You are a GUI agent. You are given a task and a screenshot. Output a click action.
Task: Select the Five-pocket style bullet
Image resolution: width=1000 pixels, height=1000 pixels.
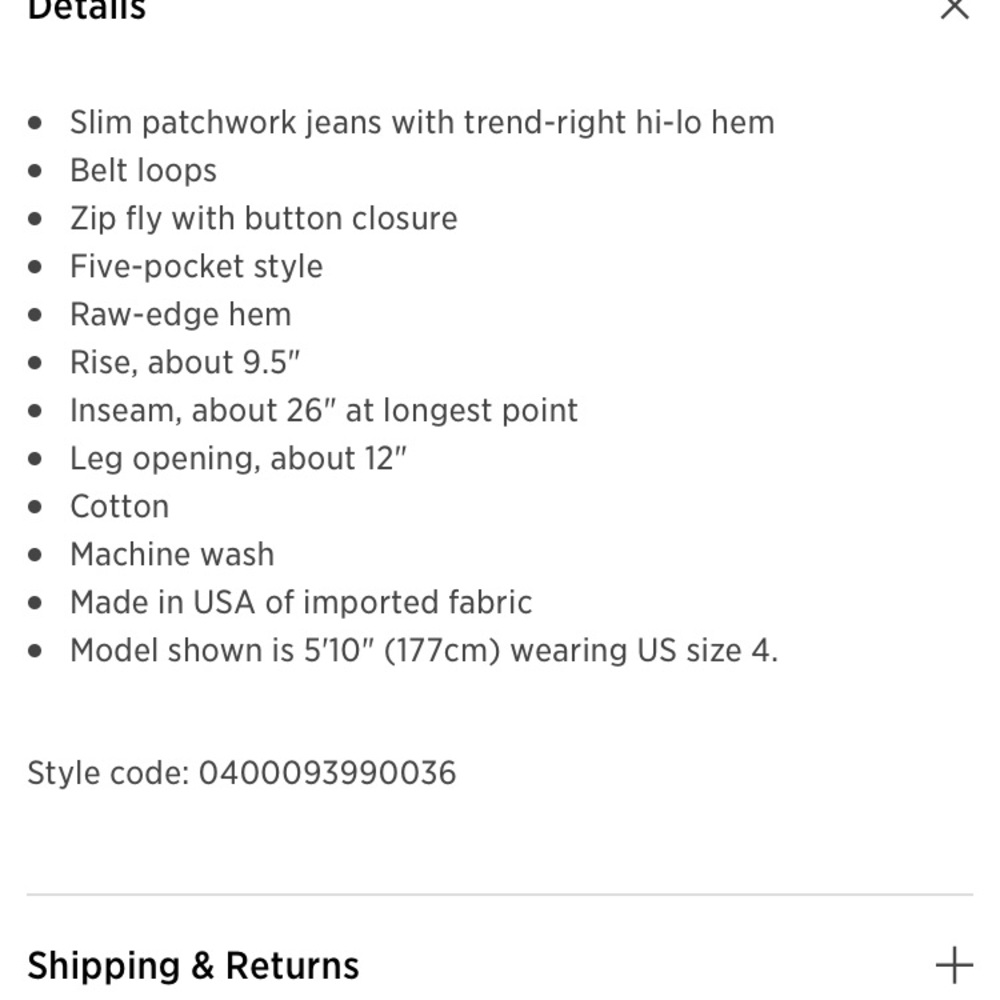pos(196,266)
